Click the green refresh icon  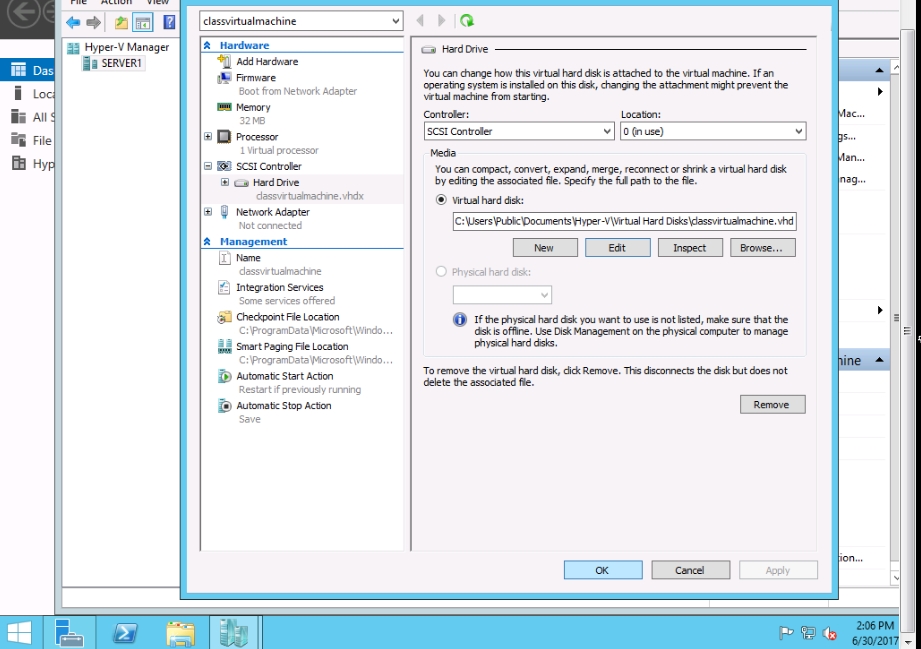[x=466, y=21]
